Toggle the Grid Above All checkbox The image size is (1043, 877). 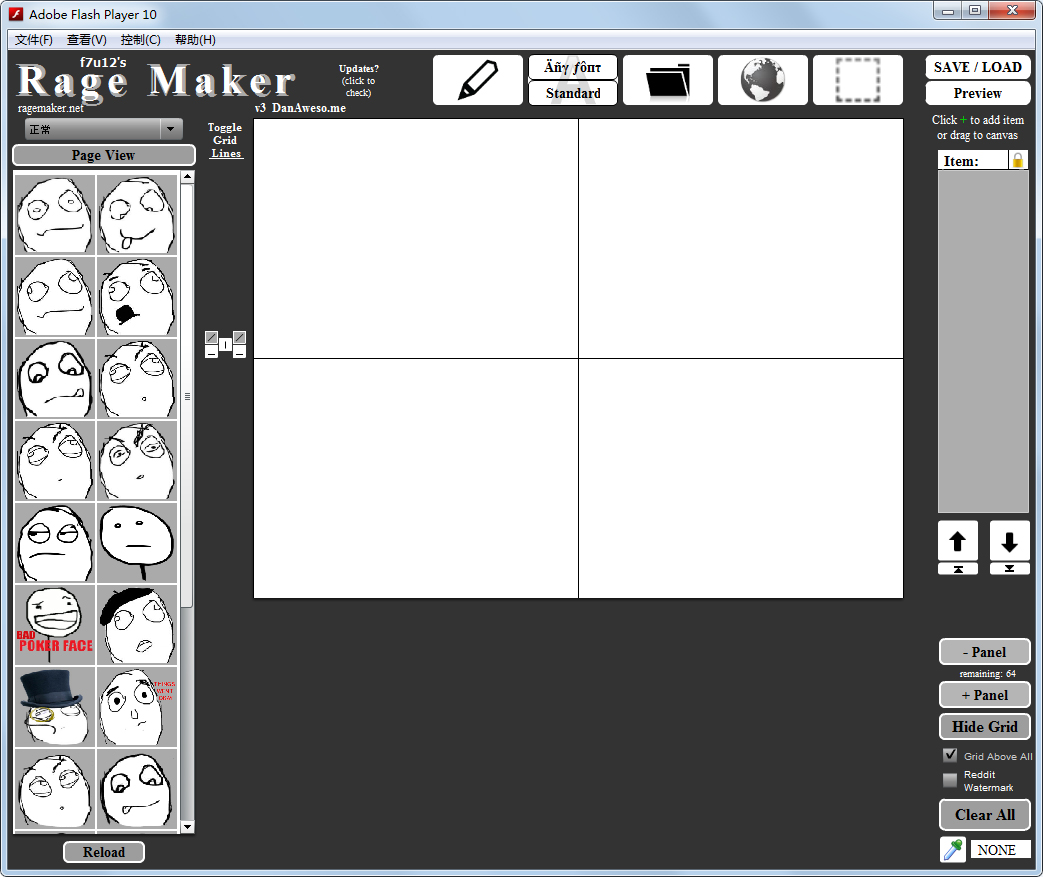[x=950, y=755]
